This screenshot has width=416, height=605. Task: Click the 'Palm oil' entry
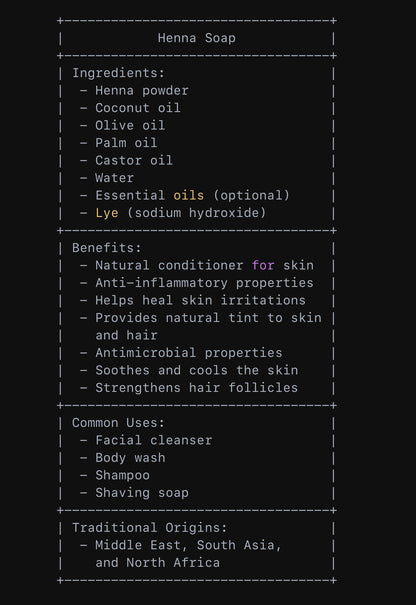click(x=126, y=143)
